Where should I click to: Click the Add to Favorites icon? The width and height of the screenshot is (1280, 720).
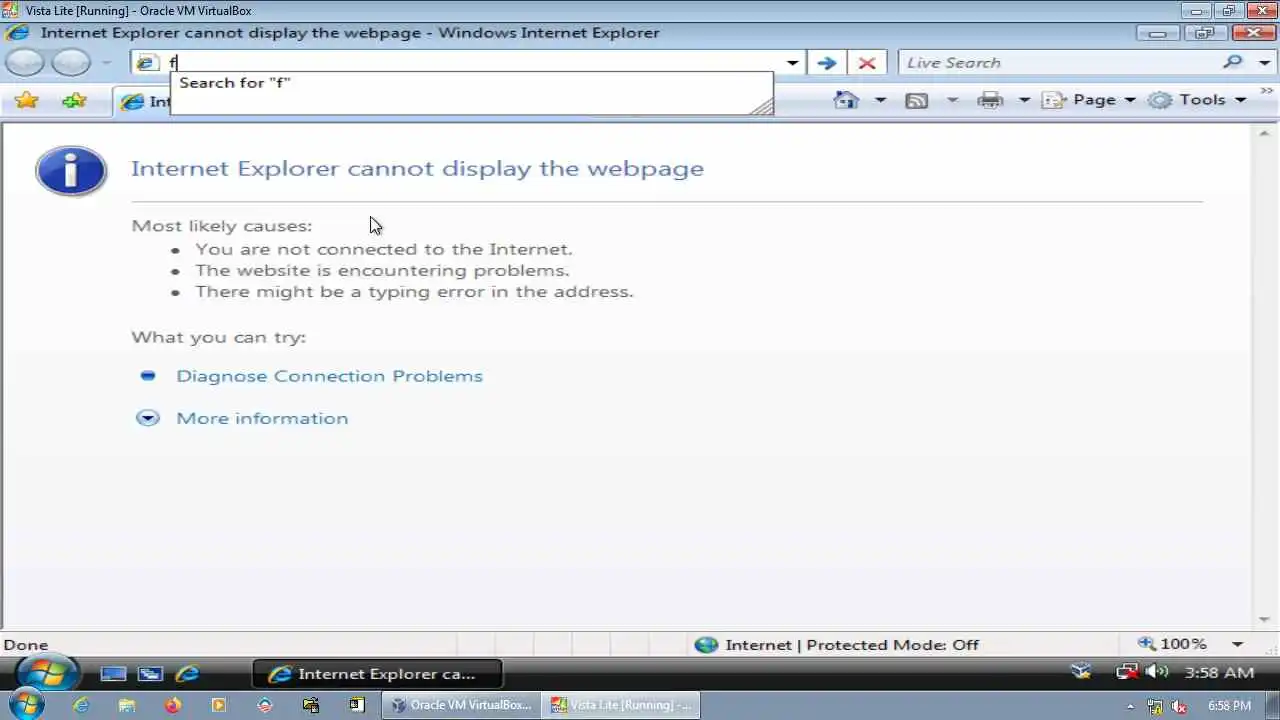click(x=74, y=100)
